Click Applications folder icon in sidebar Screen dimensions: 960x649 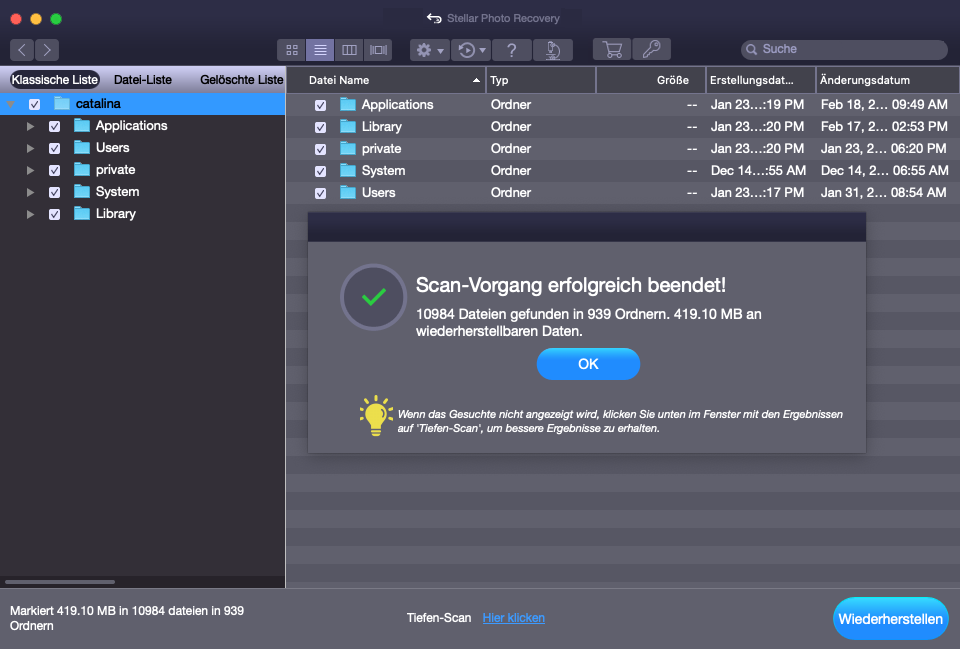click(82, 125)
